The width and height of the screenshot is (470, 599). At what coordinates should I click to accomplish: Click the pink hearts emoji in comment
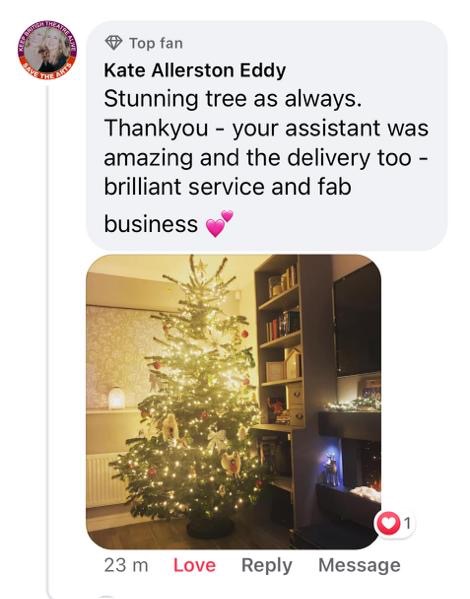(x=219, y=223)
